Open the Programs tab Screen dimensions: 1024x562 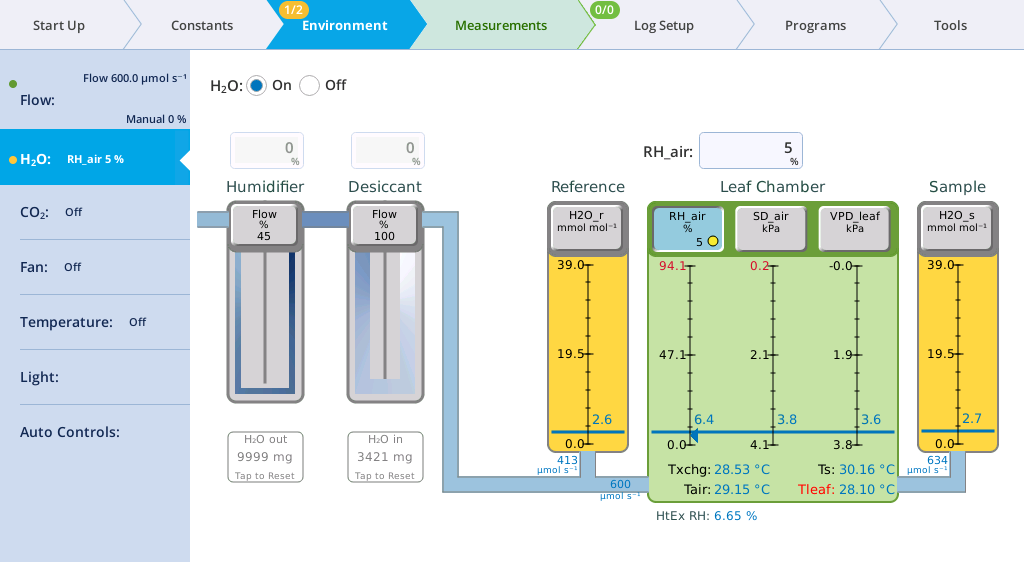(814, 25)
